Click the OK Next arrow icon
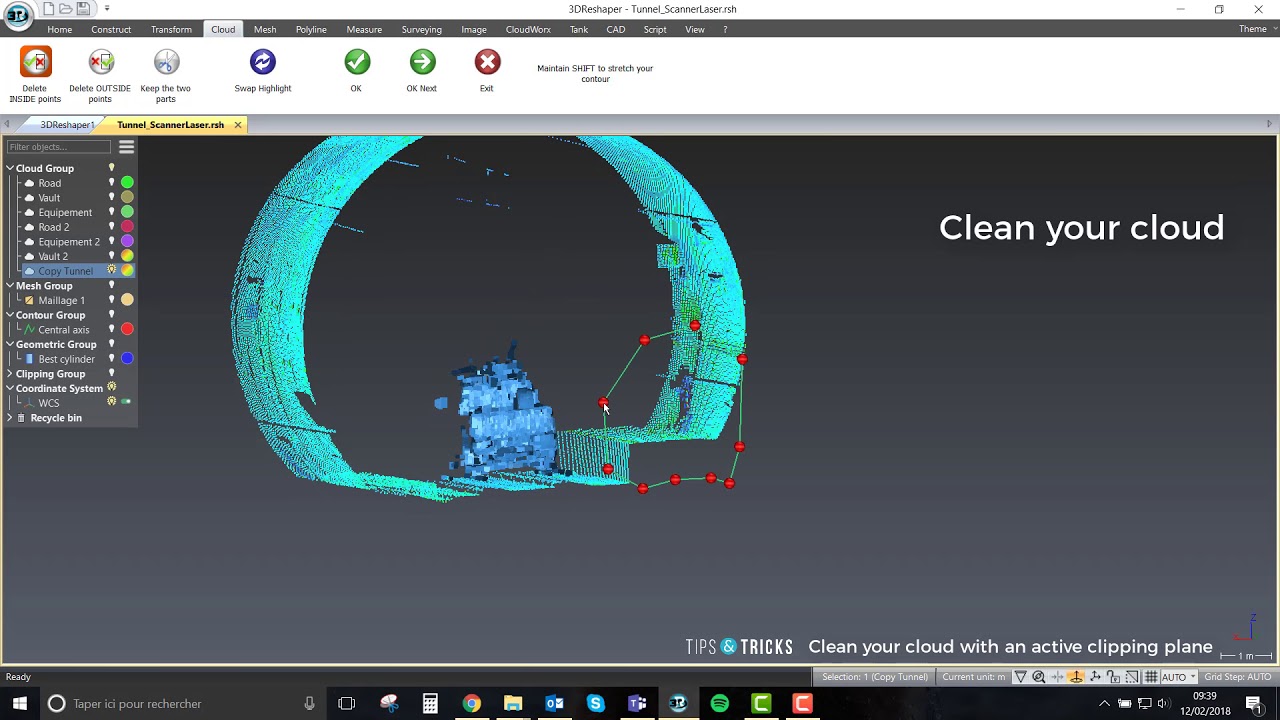 click(x=422, y=62)
